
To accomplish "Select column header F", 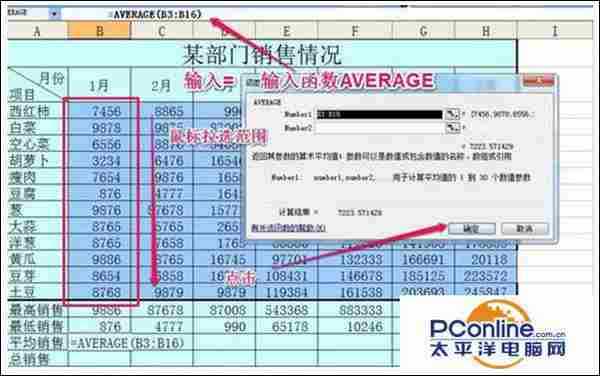I will pyautogui.click(x=355, y=31).
